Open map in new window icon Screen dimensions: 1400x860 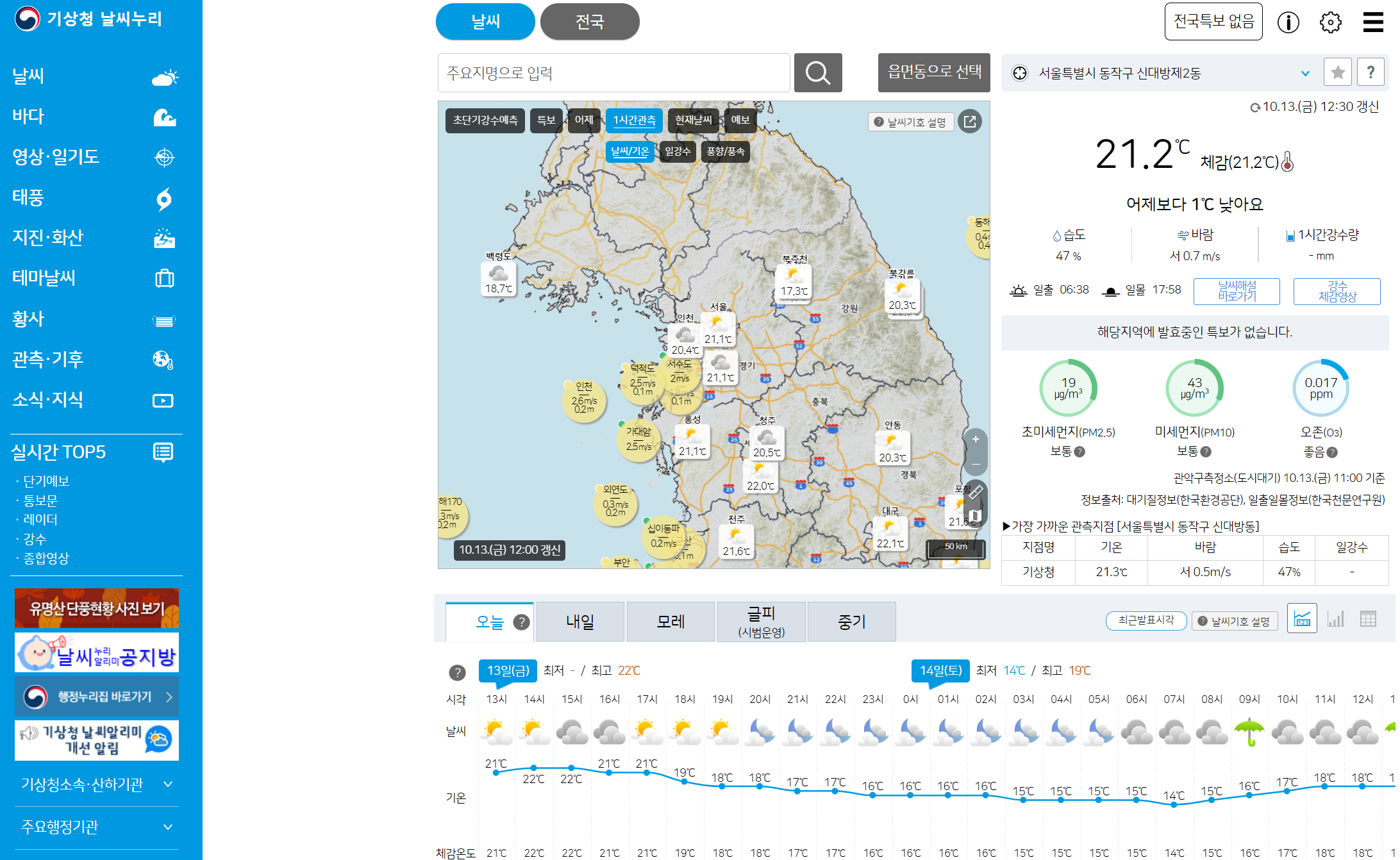click(x=970, y=121)
